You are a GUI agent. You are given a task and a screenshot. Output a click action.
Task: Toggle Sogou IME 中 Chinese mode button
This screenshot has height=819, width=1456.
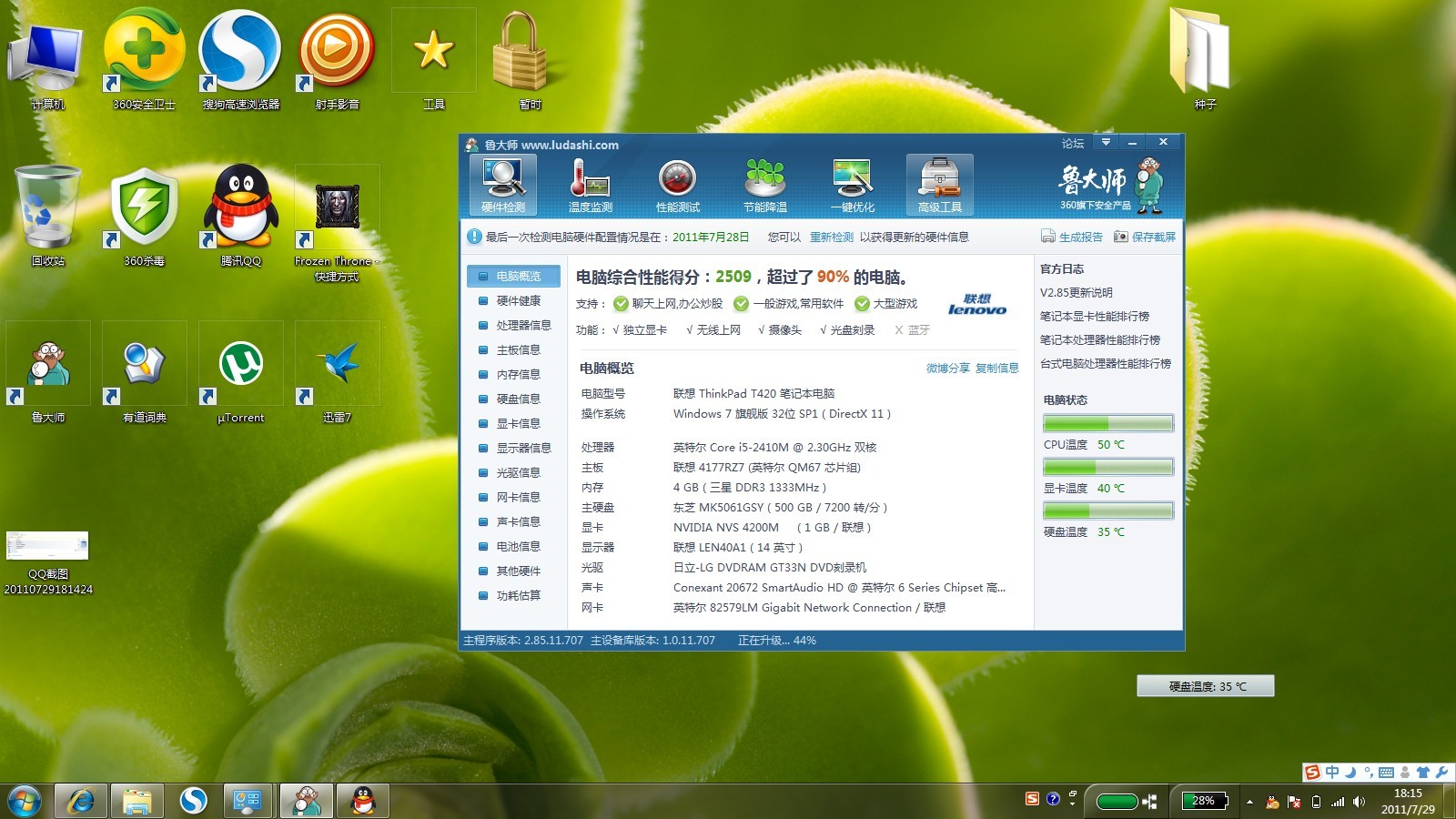(1332, 773)
